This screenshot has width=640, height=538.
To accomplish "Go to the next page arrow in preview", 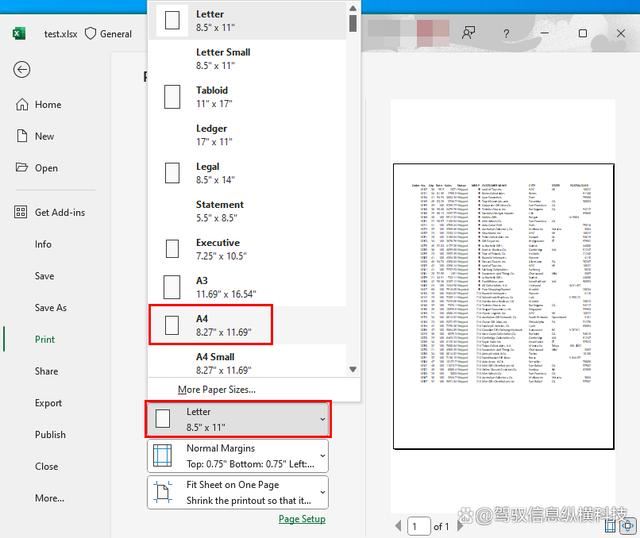I will coord(460,526).
